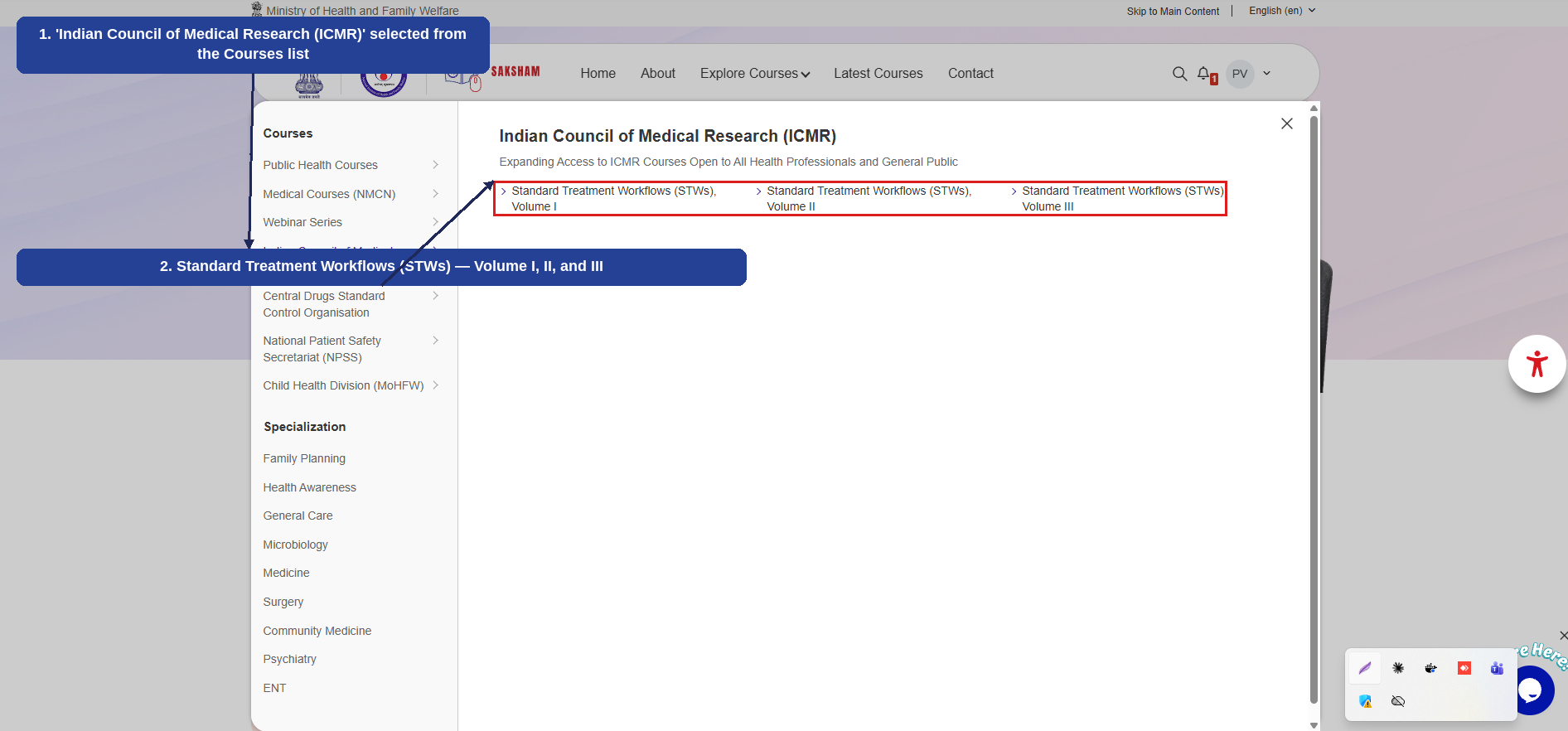Open Windows Security shield tray icon
Screen dimensions: 1568x731
[1365, 701]
